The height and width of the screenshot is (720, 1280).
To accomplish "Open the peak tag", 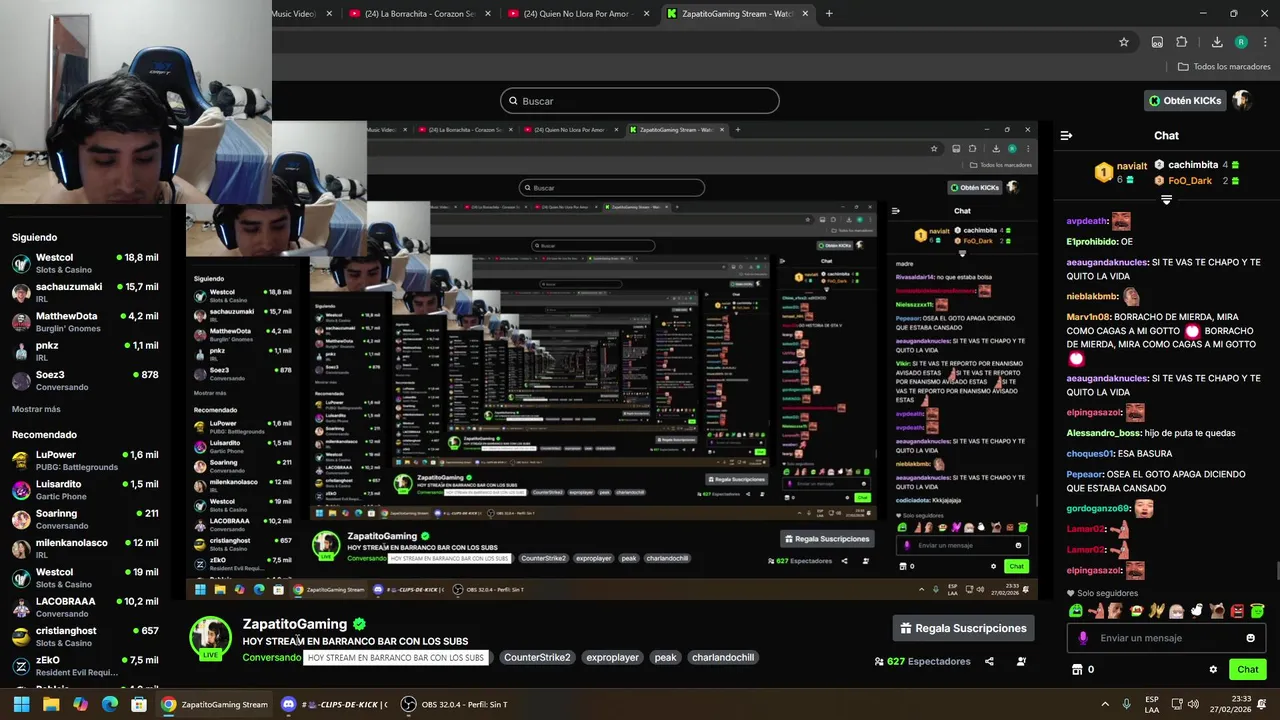I will tap(665, 657).
